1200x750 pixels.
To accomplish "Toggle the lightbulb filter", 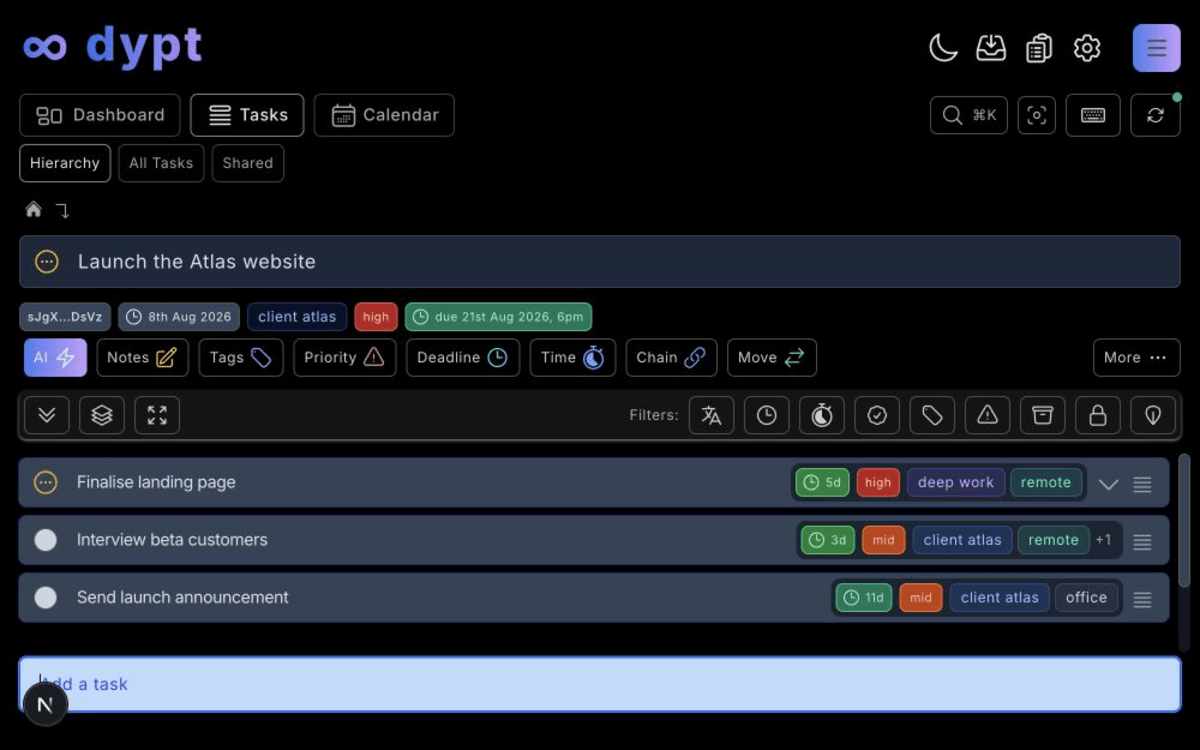I will point(1153,415).
